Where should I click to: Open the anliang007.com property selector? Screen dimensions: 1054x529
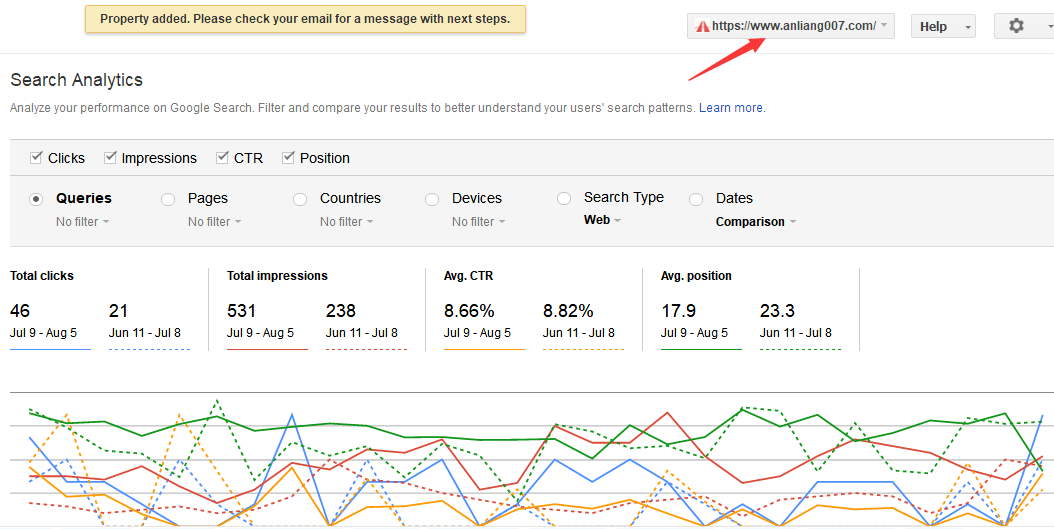tap(790, 26)
